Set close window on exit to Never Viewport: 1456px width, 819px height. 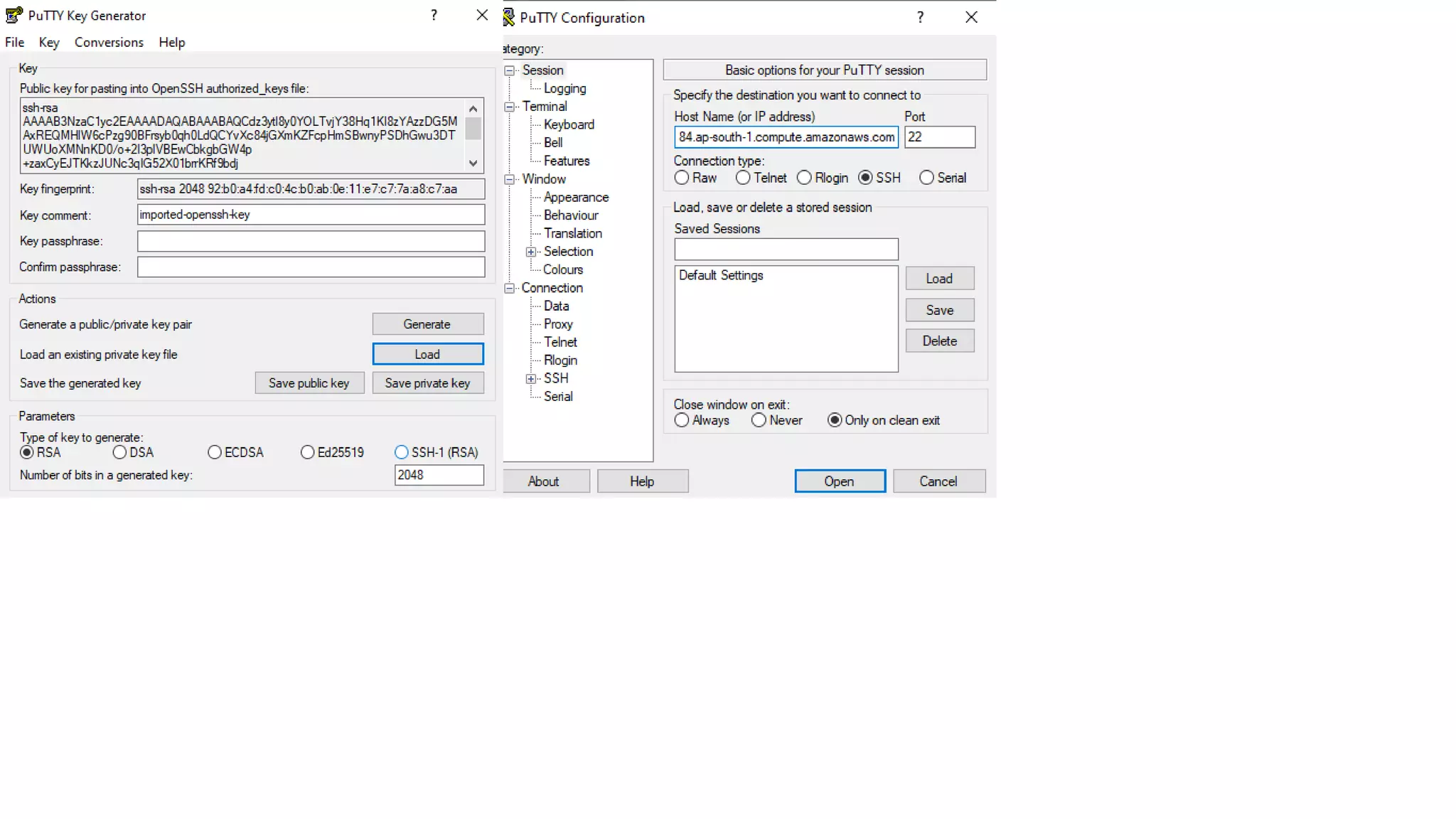[759, 420]
